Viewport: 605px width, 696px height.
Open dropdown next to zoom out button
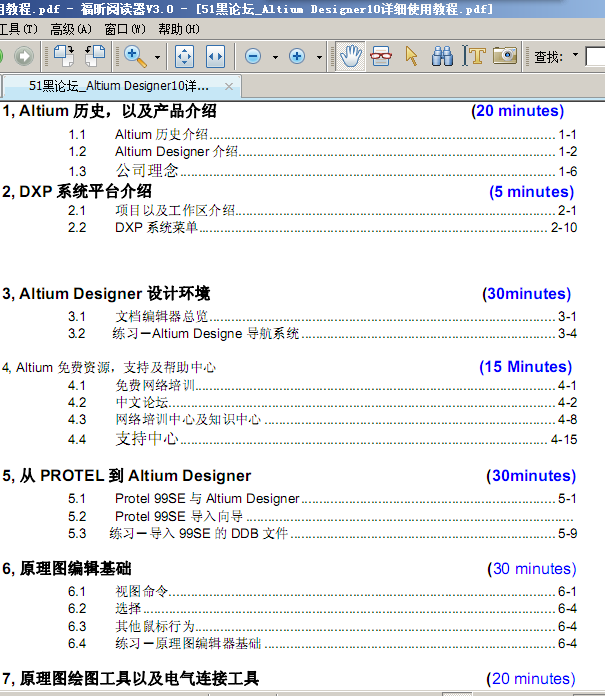point(275,57)
